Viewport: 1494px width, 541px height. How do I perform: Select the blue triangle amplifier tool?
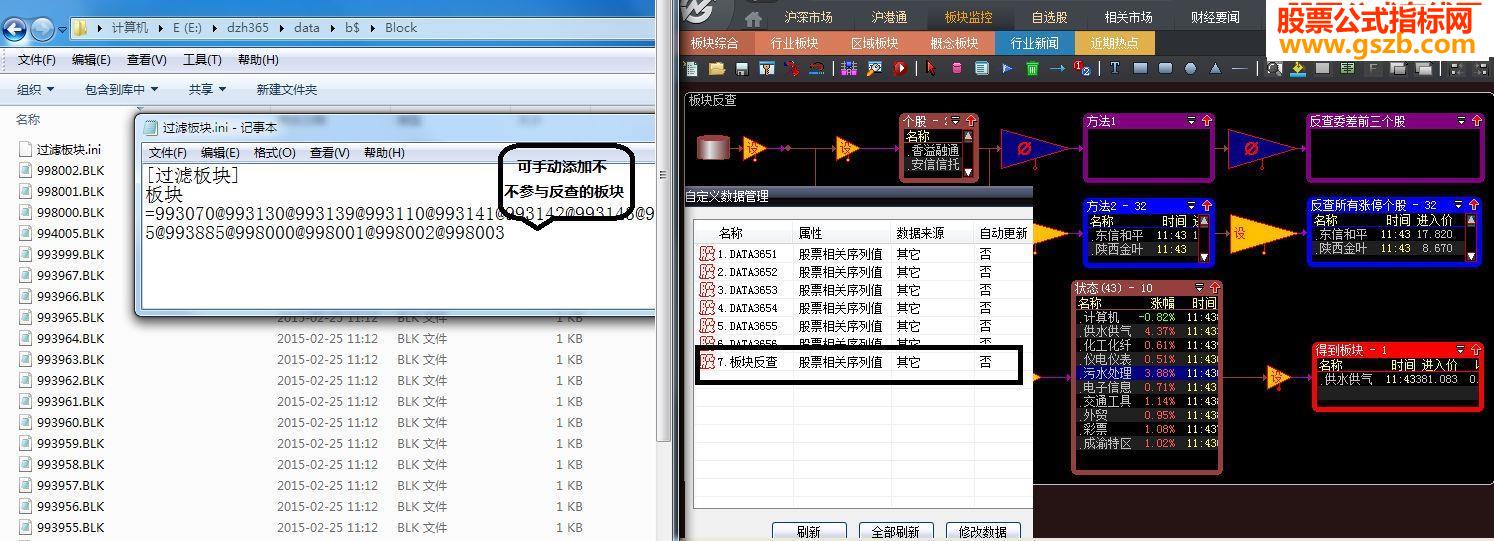coord(1007,68)
